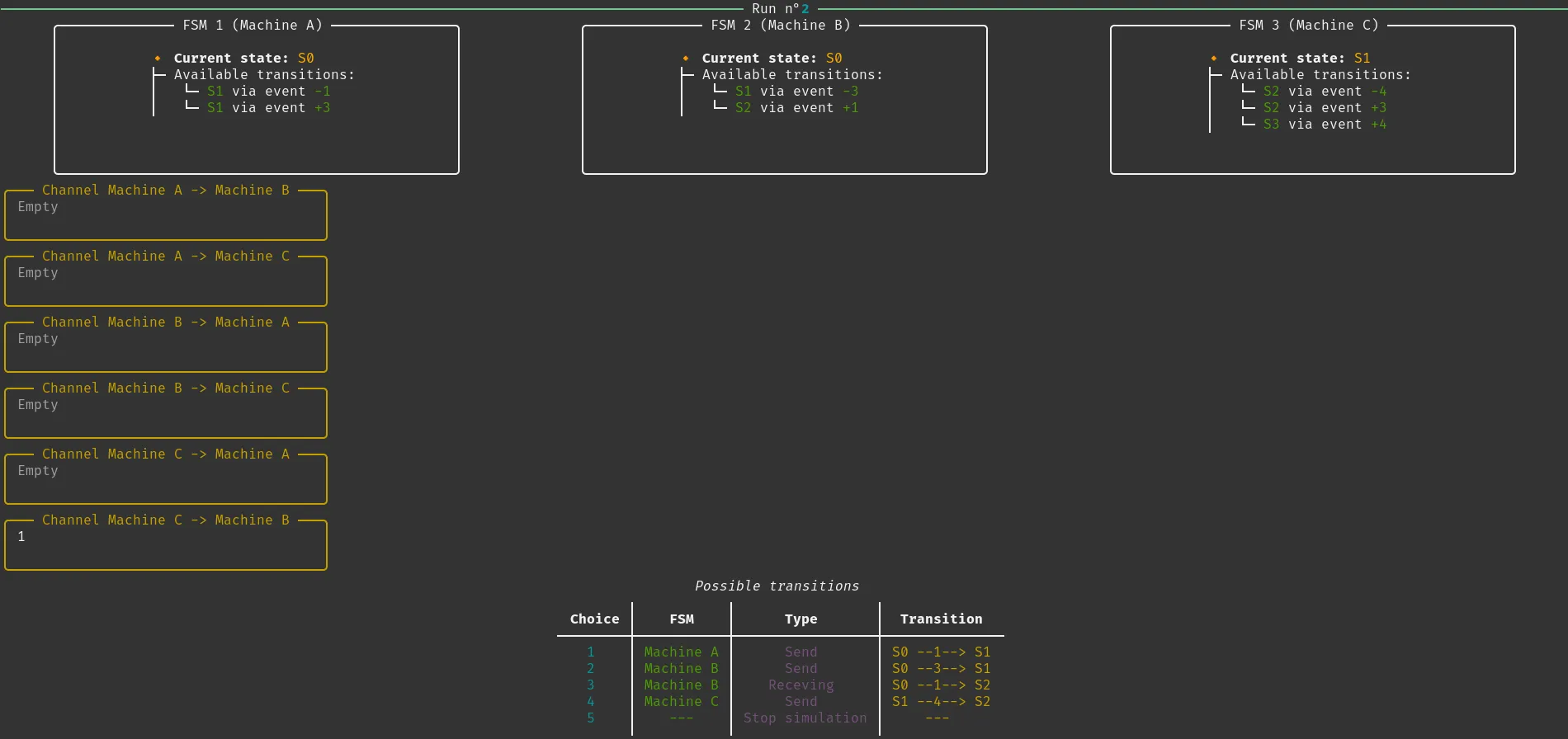Viewport: 1568px width, 739px height.
Task: Click the message "1" in the C to B channel
Action: tap(21, 537)
